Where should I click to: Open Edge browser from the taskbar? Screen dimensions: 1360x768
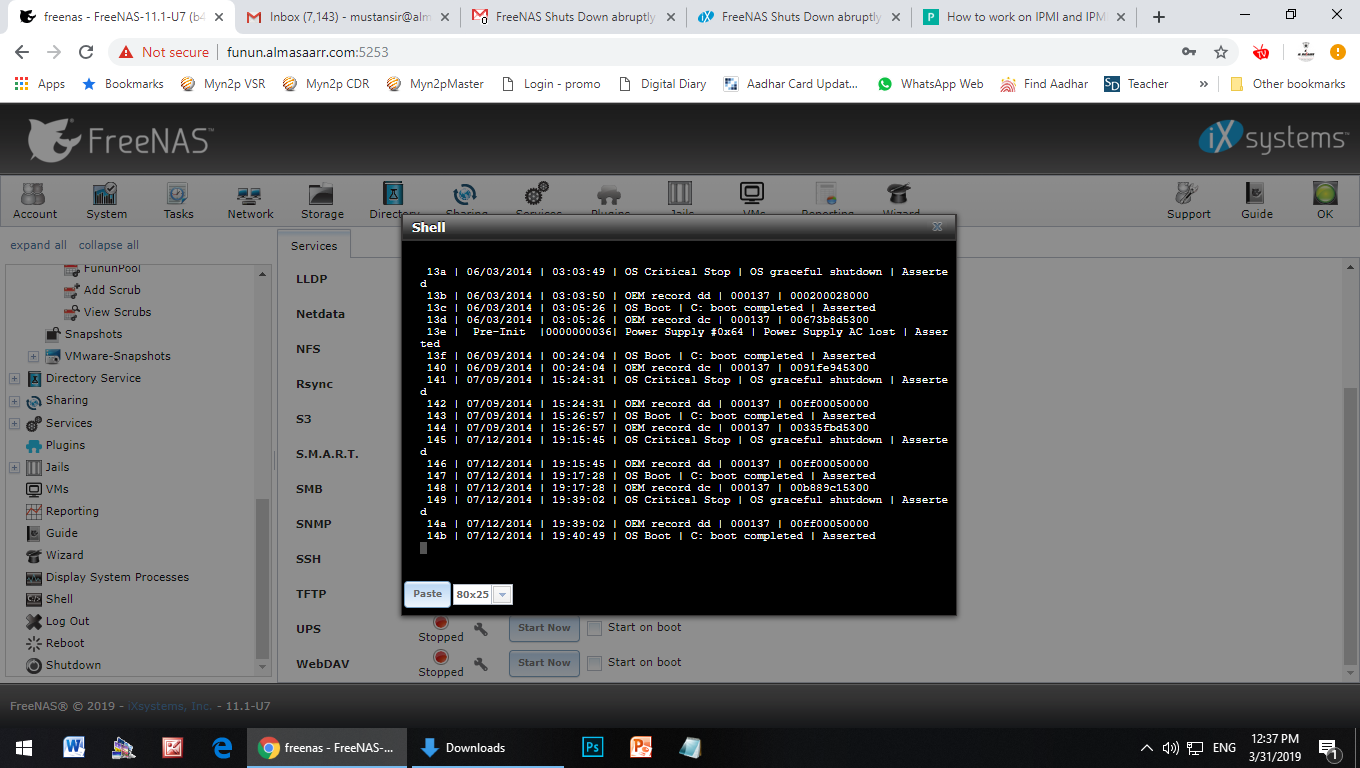tap(222, 747)
